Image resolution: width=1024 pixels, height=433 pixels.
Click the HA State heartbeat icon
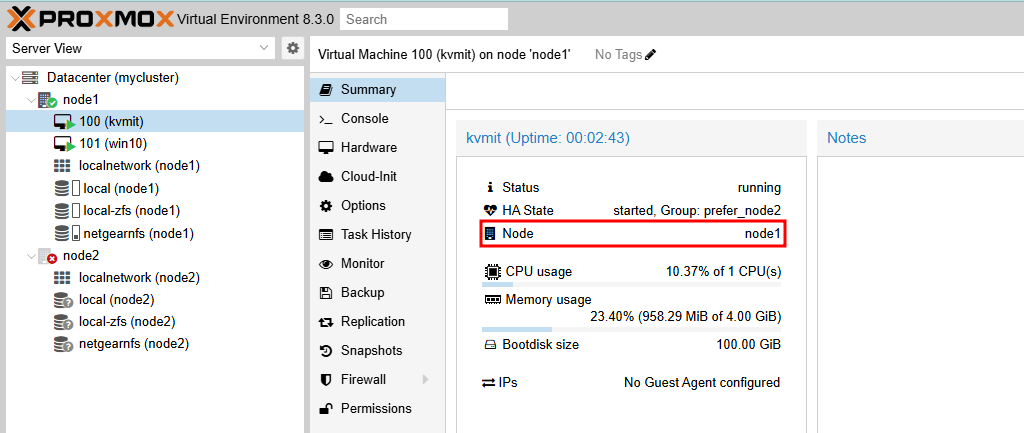coord(490,210)
